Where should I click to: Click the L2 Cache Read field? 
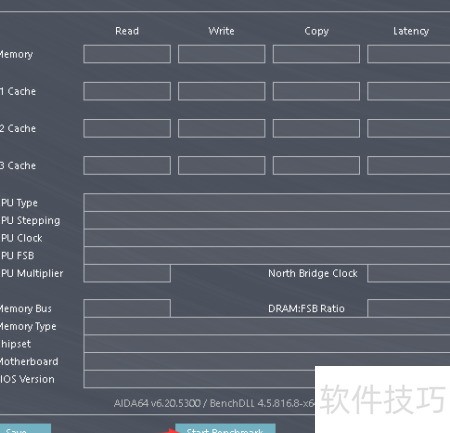(127, 128)
